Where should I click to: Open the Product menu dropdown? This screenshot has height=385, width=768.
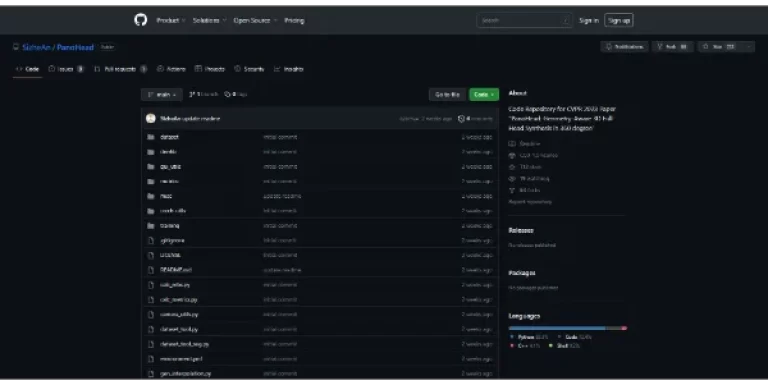coord(170,21)
